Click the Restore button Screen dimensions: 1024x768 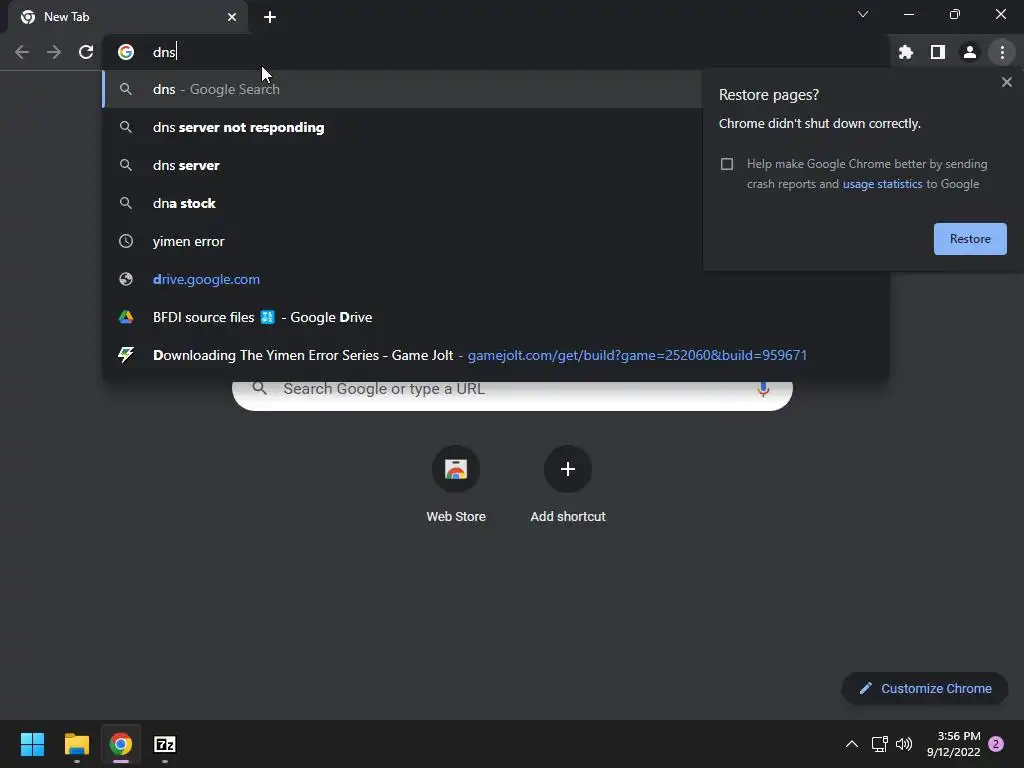970,239
